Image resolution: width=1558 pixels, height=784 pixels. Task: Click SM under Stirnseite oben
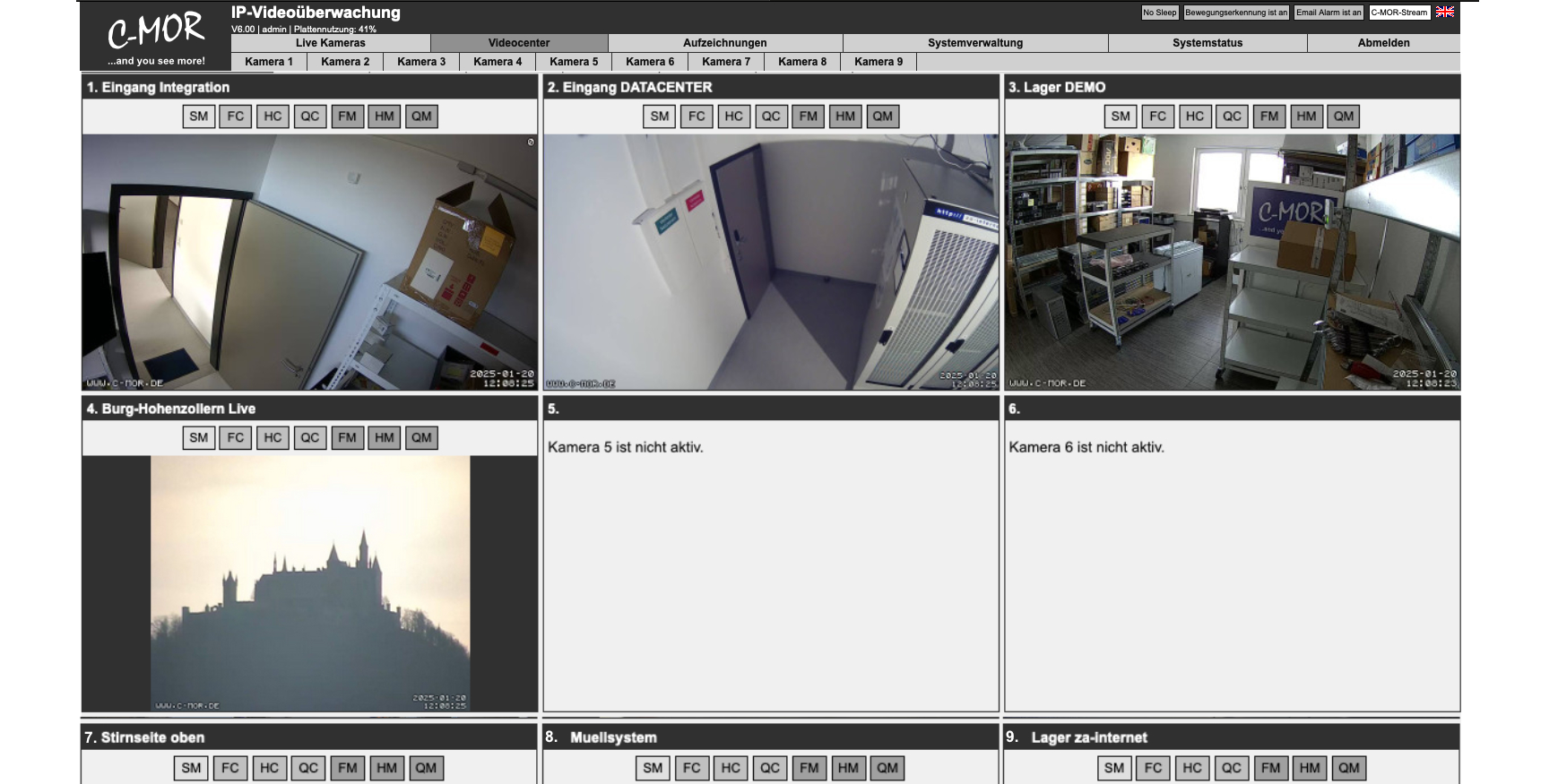(x=192, y=768)
